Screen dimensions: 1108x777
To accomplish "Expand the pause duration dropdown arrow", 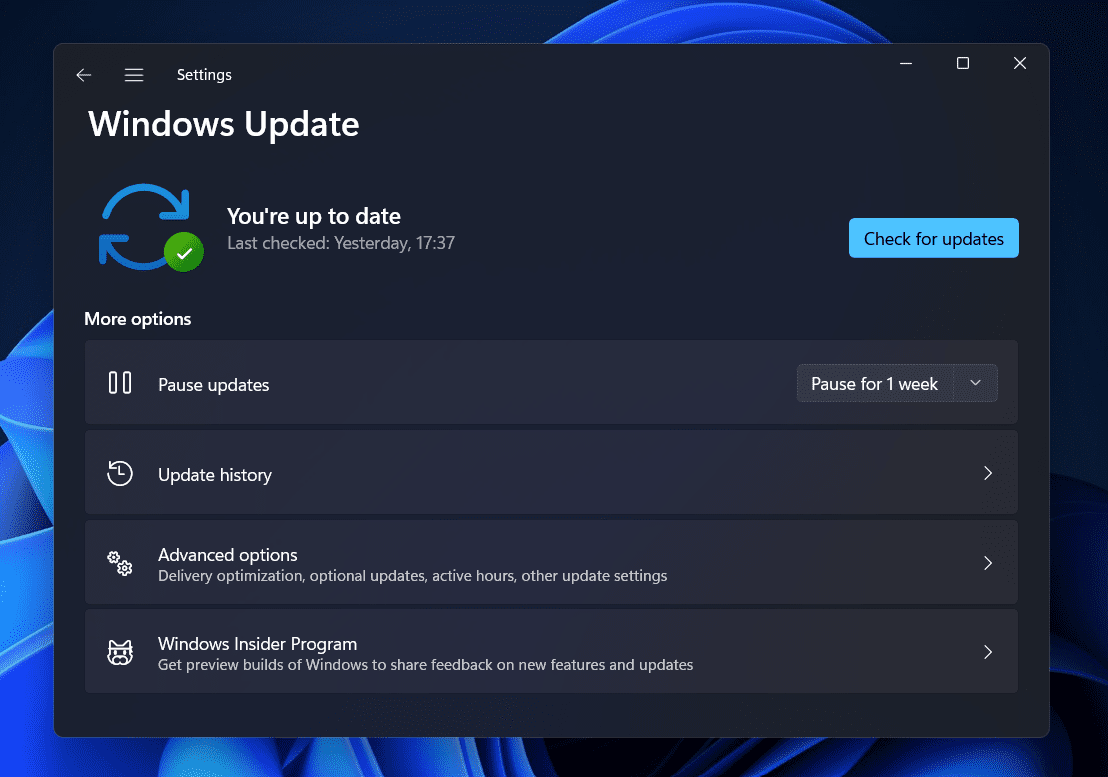I will coord(976,383).
